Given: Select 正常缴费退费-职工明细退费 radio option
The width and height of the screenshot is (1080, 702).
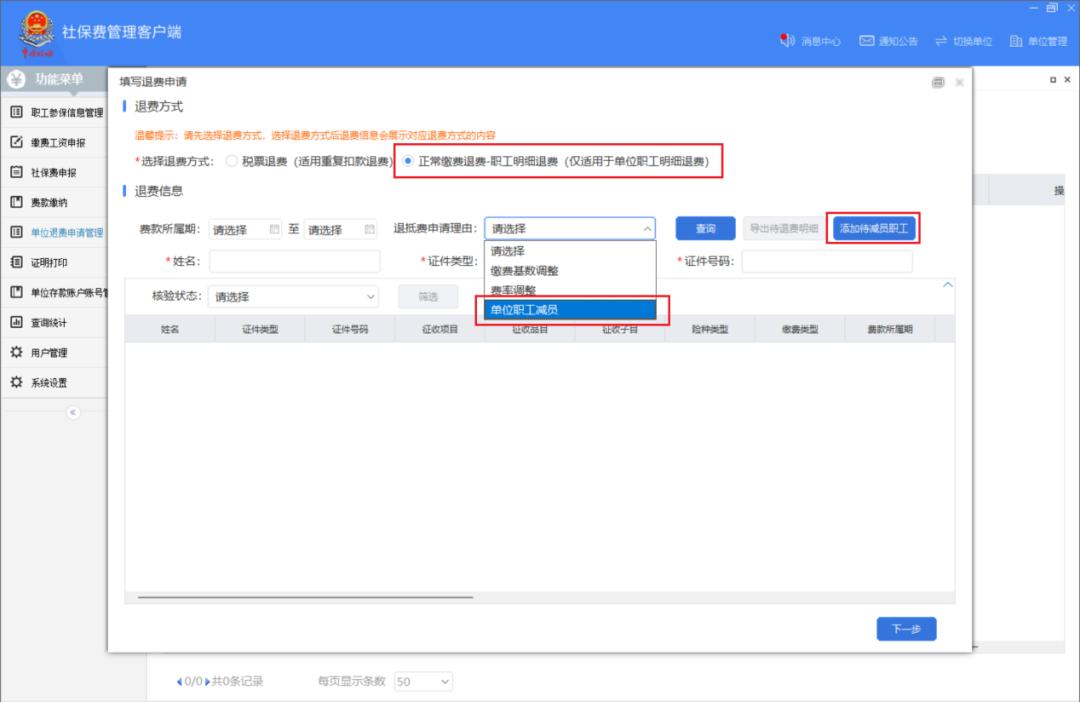Looking at the screenshot, I should pos(408,161).
